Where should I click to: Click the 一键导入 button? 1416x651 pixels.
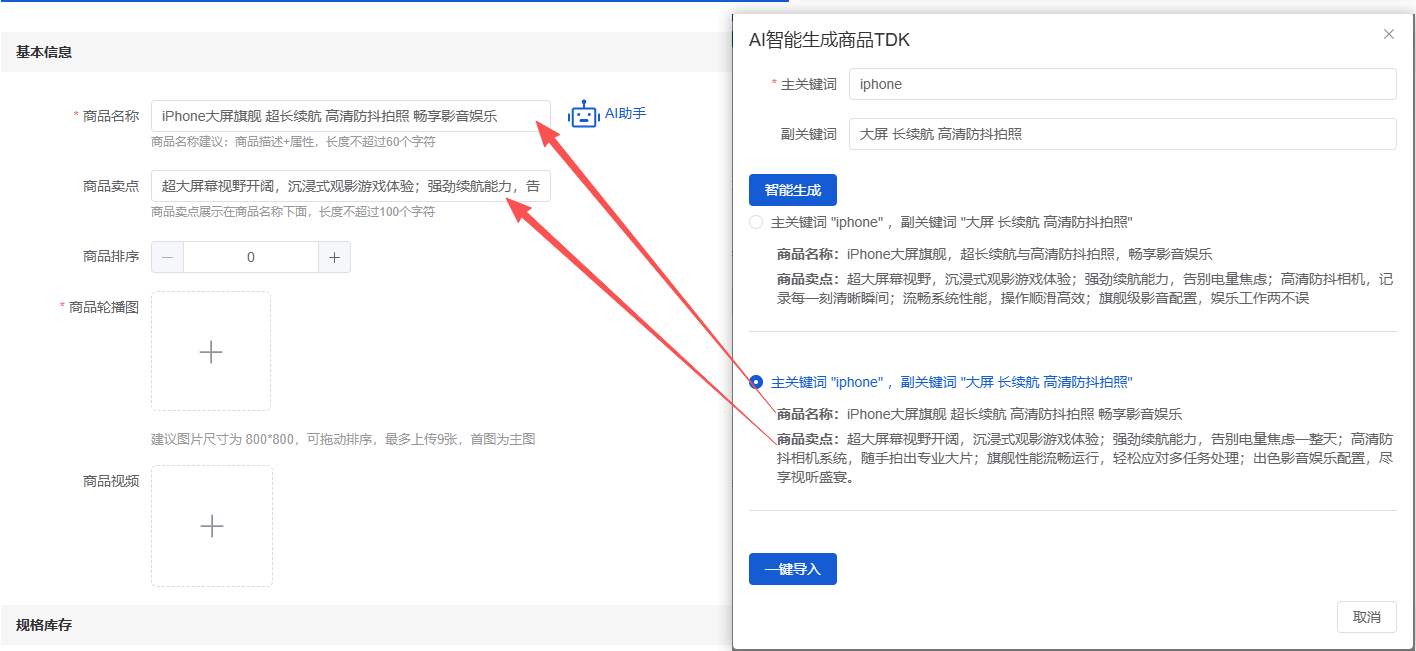click(x=793, y=569)
